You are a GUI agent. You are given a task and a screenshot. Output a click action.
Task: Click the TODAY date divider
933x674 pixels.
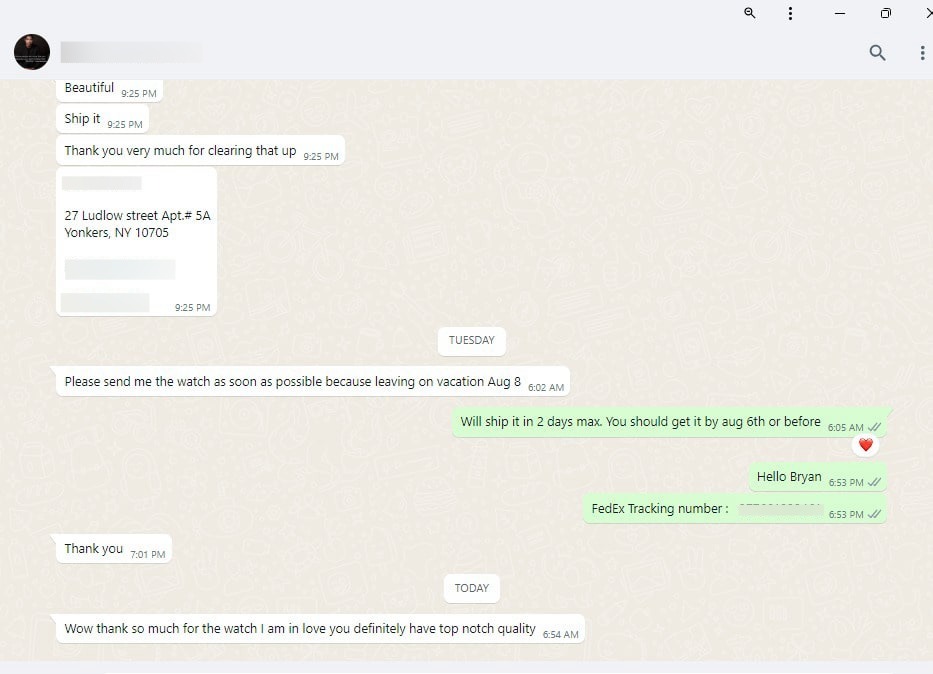click(x=471, y=588)
